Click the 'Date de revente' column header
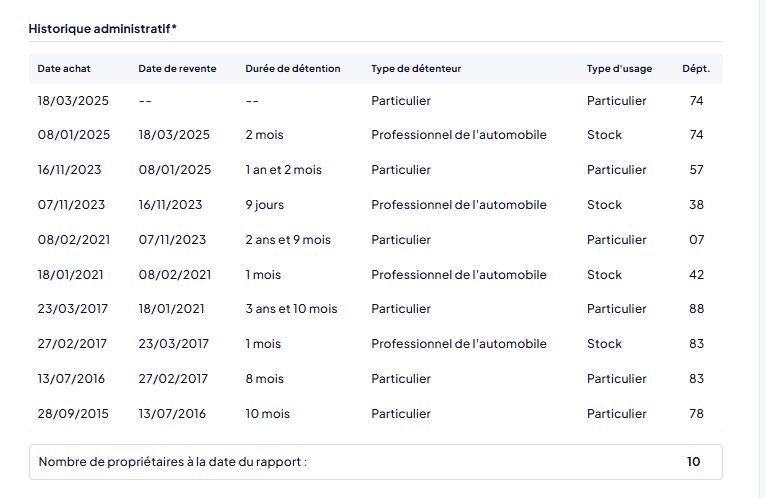Screen dimensions: 766x498 (x=175, y=69)
